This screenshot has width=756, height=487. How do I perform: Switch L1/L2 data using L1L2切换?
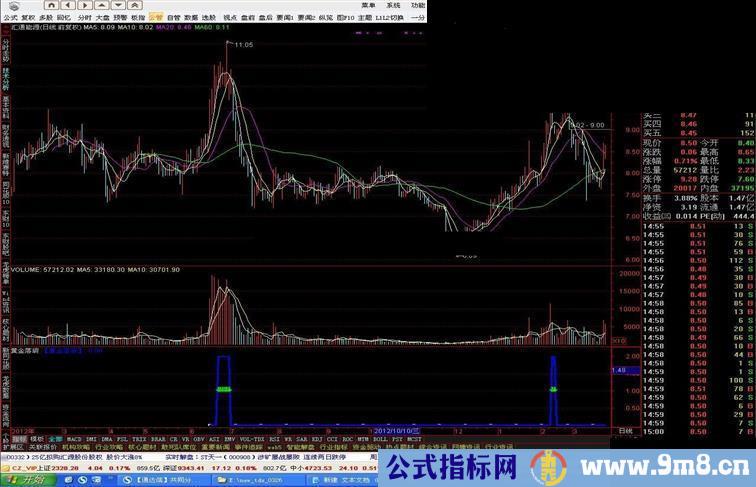tap(391, 17)
